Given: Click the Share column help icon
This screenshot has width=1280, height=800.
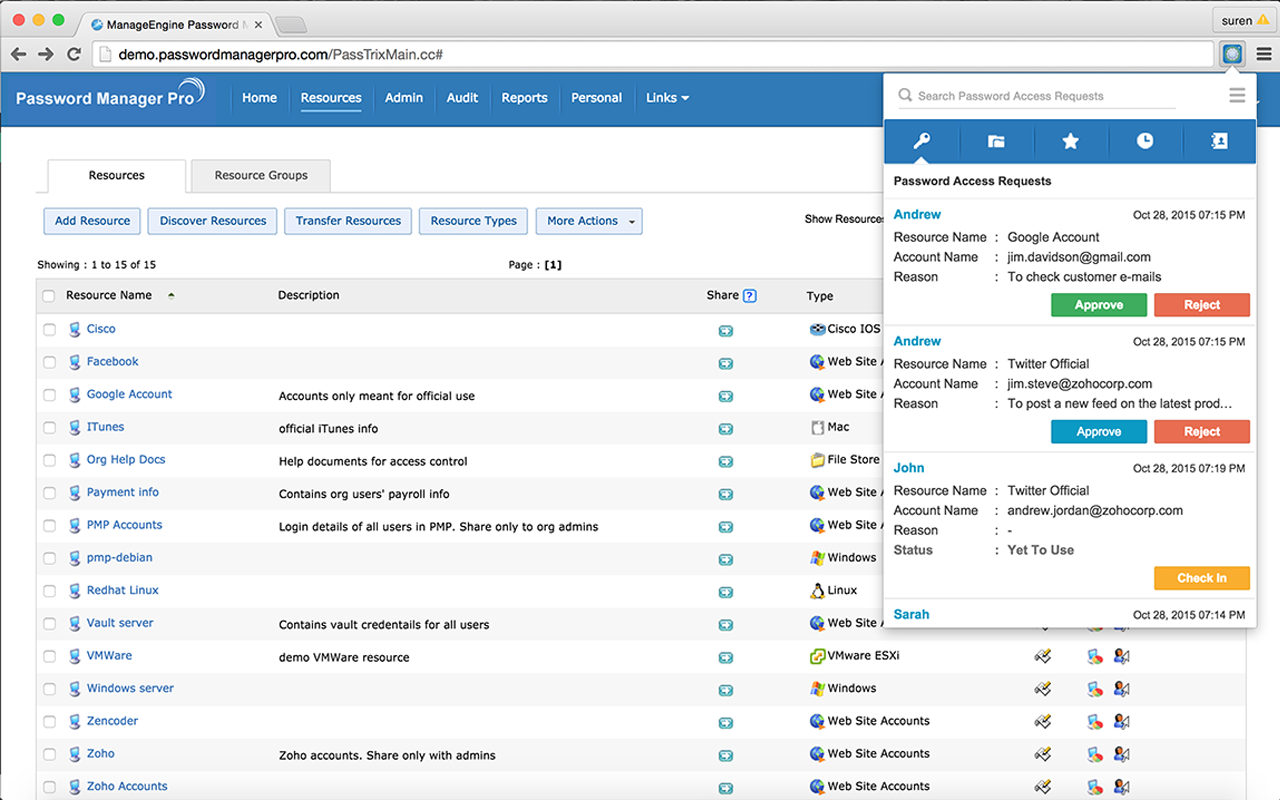Looking at the screenshot, I should 750,296.
